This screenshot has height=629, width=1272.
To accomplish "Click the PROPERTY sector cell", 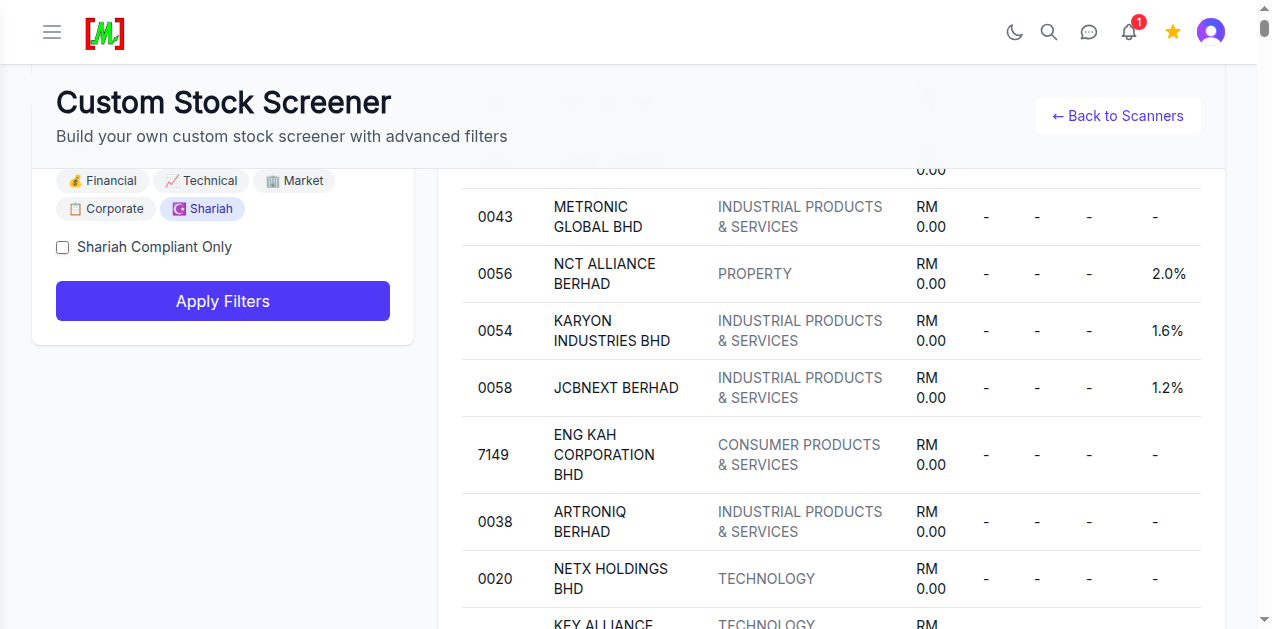I will 755,274.
